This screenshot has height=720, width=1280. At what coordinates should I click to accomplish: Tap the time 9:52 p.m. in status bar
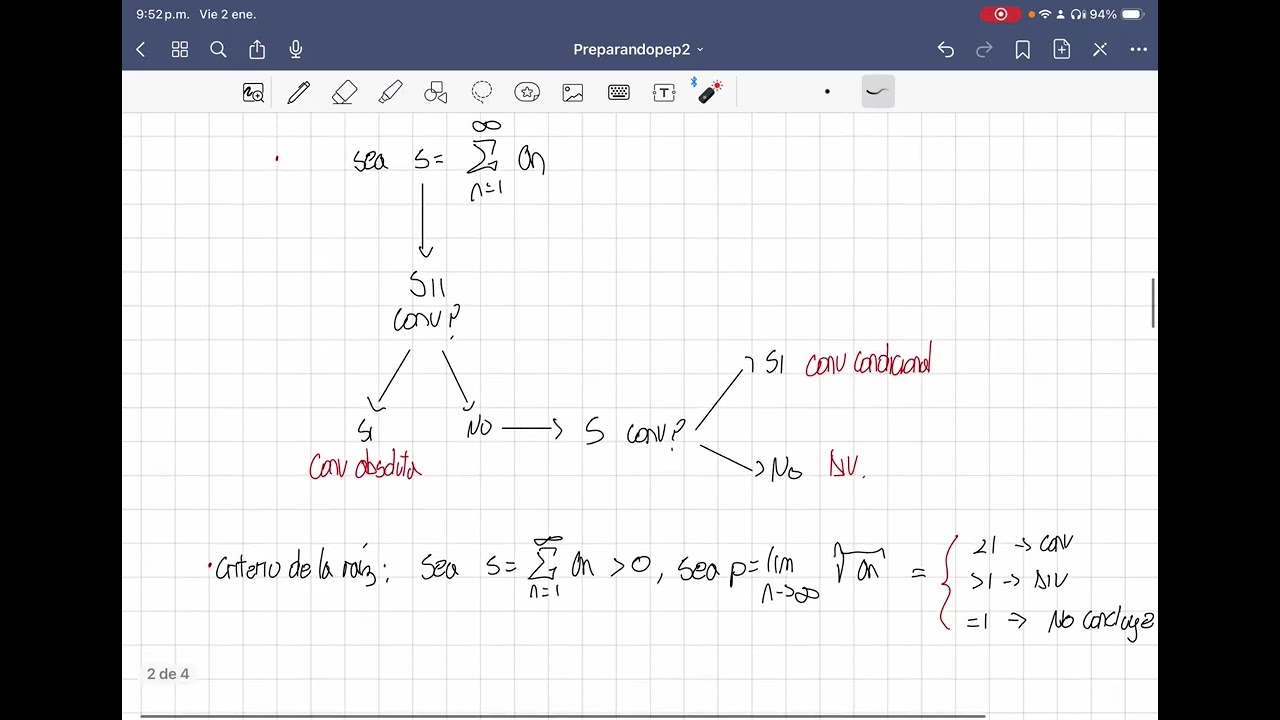click(162, 14)
